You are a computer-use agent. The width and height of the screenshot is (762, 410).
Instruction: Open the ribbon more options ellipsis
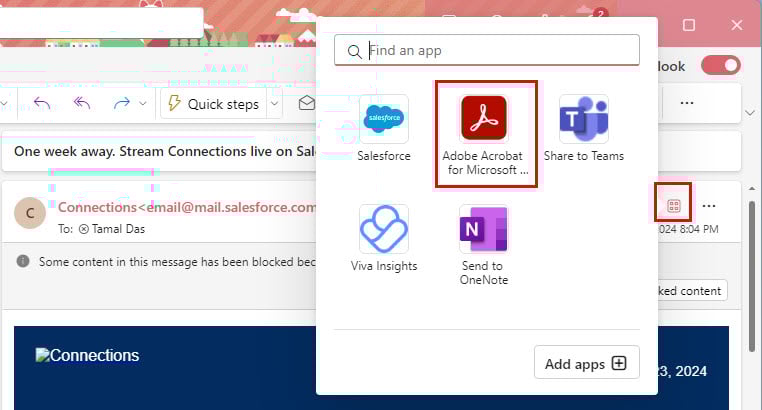[x=687, y=103]
